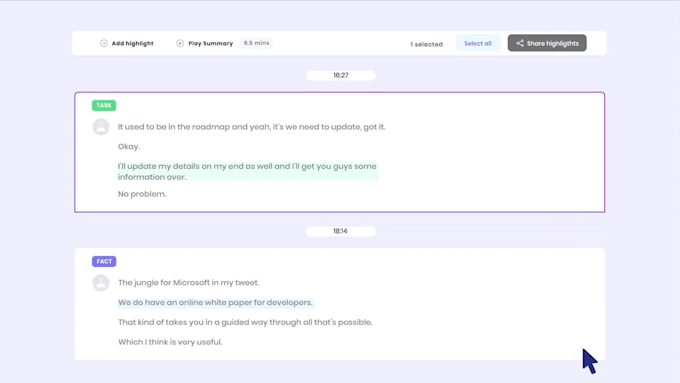Select 'The jungle for Microsoft in my tweet.'

[x=189, y=283]
